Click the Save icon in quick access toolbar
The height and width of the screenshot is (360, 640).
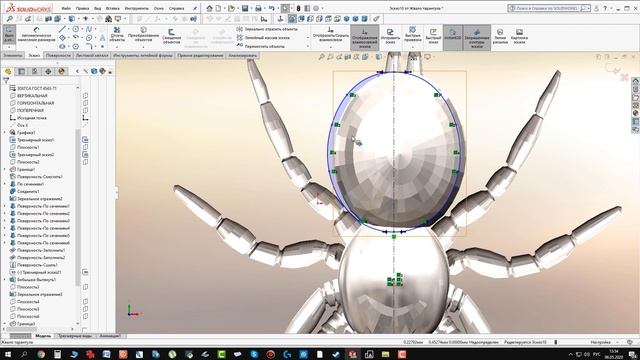(245, 8)
